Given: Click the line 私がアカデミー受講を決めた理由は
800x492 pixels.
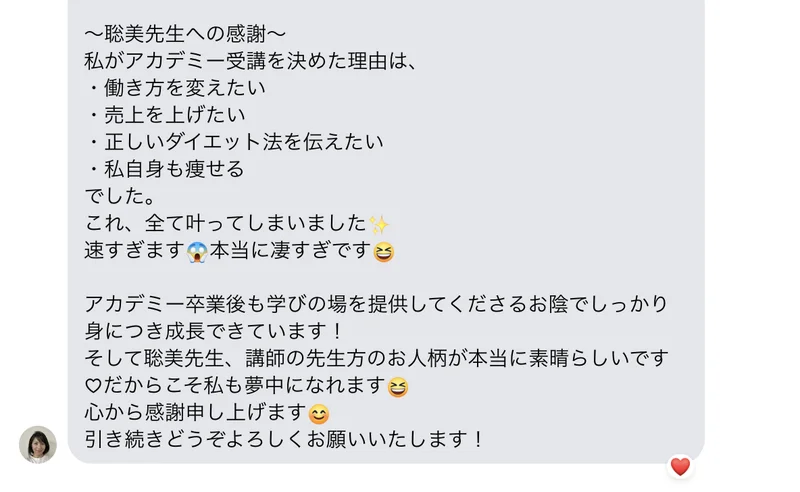Looking at the screenshot, I should point(251,61).
